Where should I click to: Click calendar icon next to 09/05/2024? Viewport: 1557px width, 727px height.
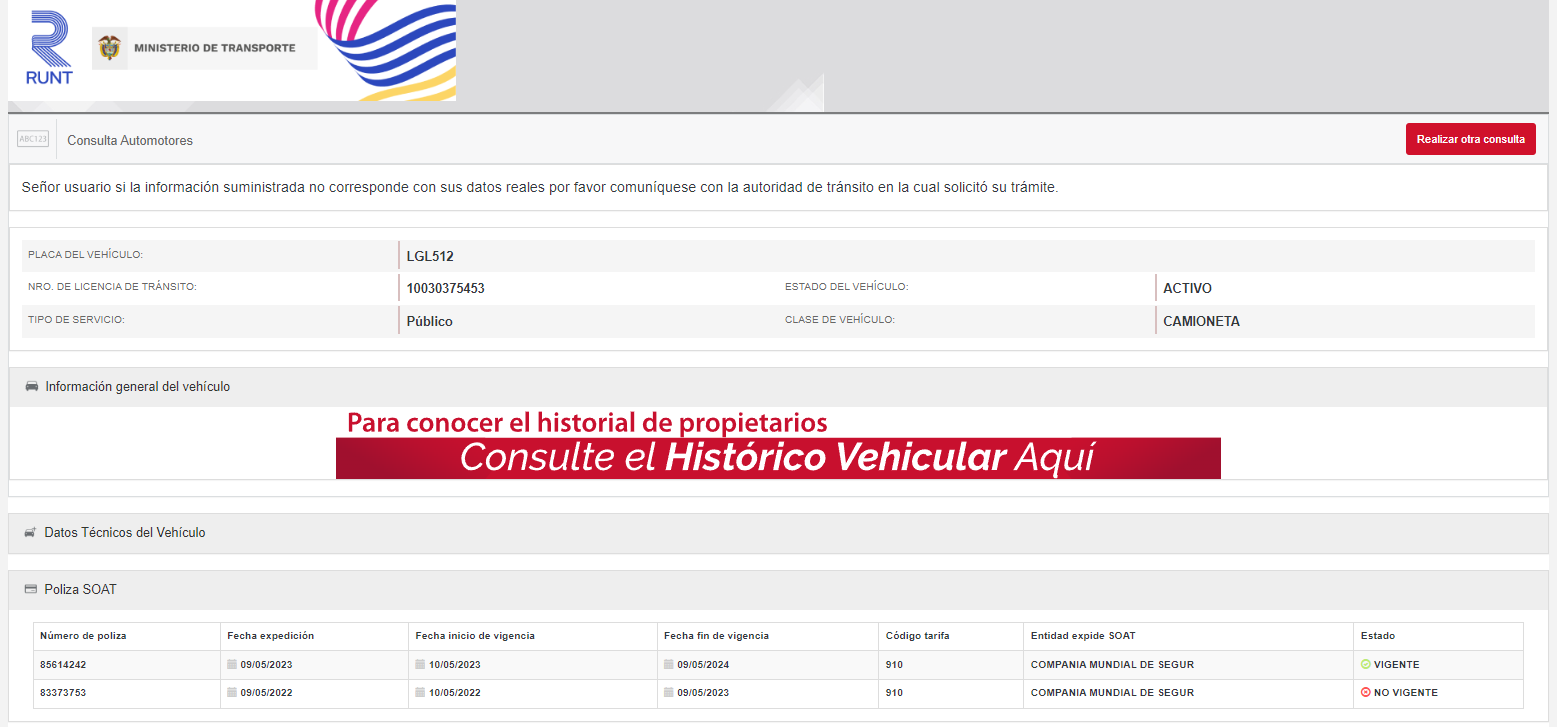pos(668,664)
